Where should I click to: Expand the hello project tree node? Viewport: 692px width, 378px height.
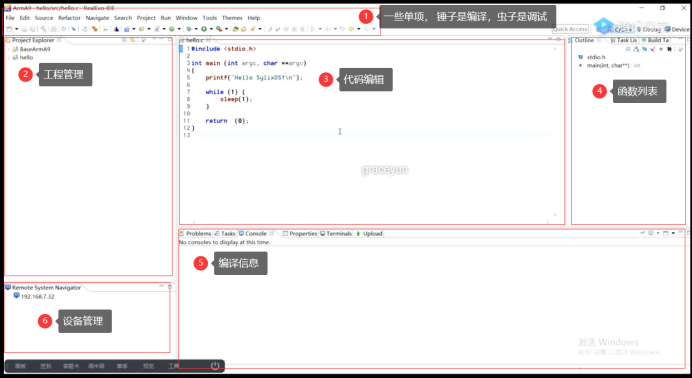tap(8, 57)
